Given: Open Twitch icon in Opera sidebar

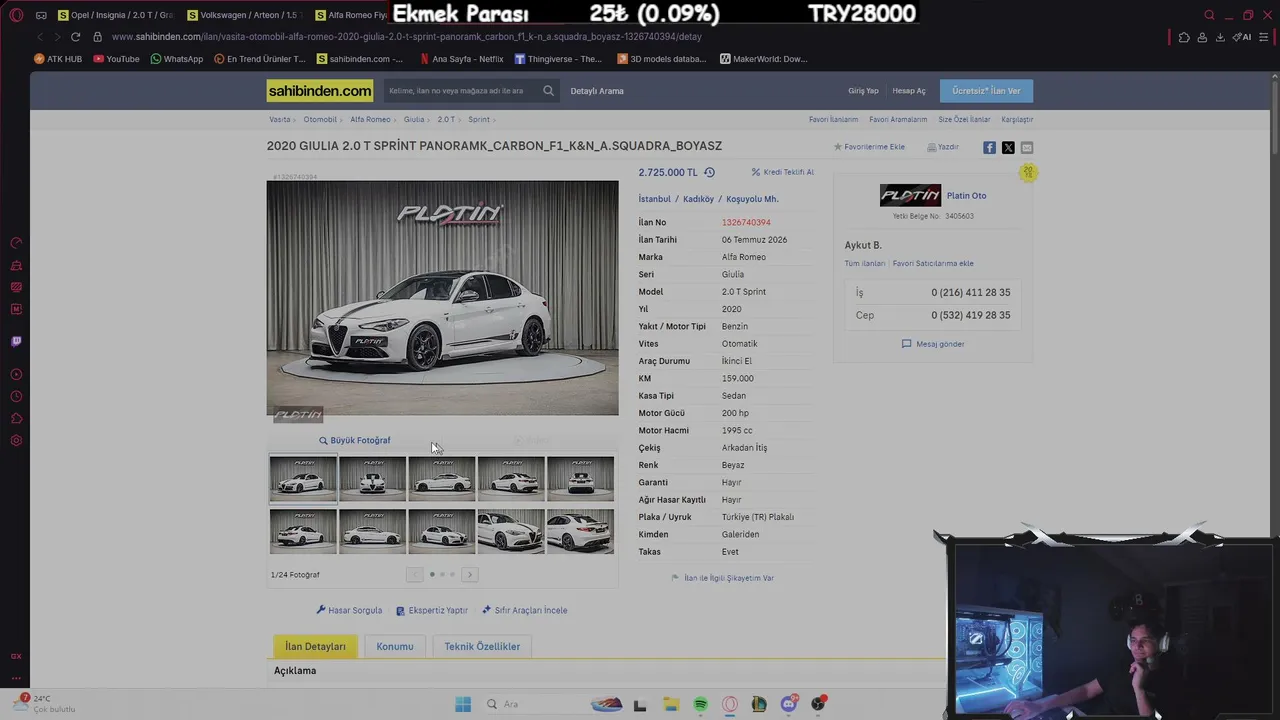Looking at the screenshot, I should 16,342.
